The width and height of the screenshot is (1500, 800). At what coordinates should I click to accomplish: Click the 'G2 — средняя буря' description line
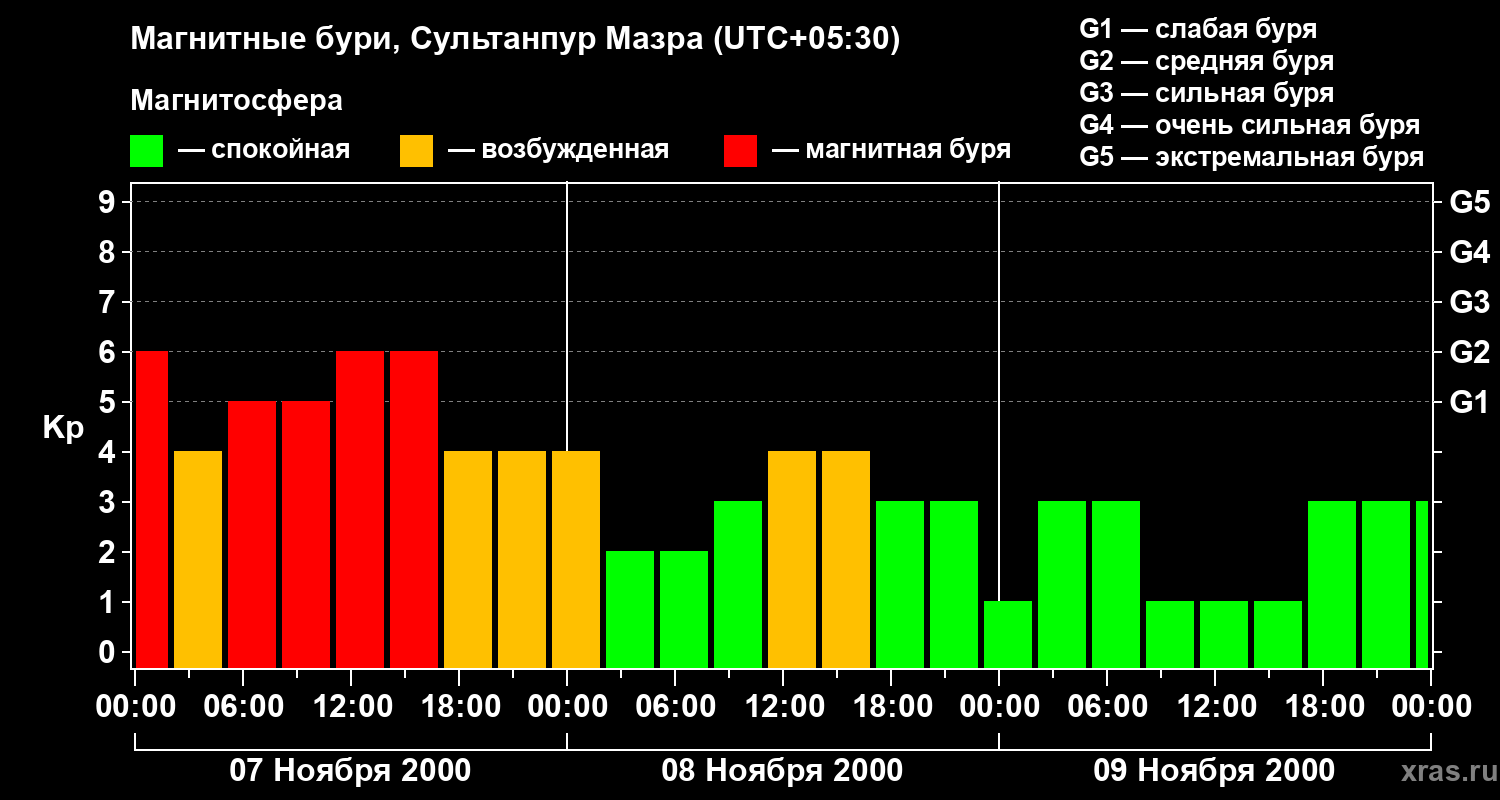pyautogui.click(x=1207, y=61)
